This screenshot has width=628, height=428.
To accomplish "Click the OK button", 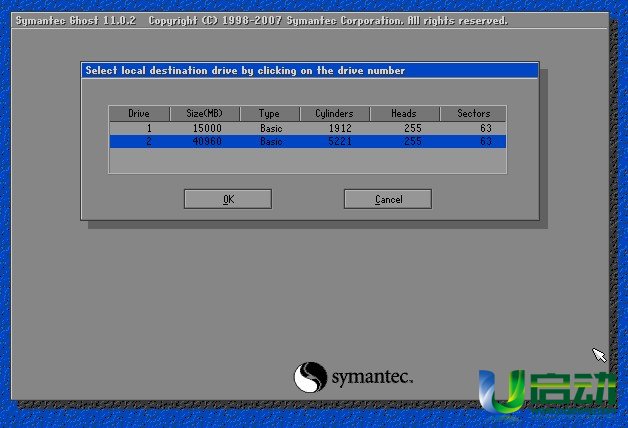I will point(228,199).
